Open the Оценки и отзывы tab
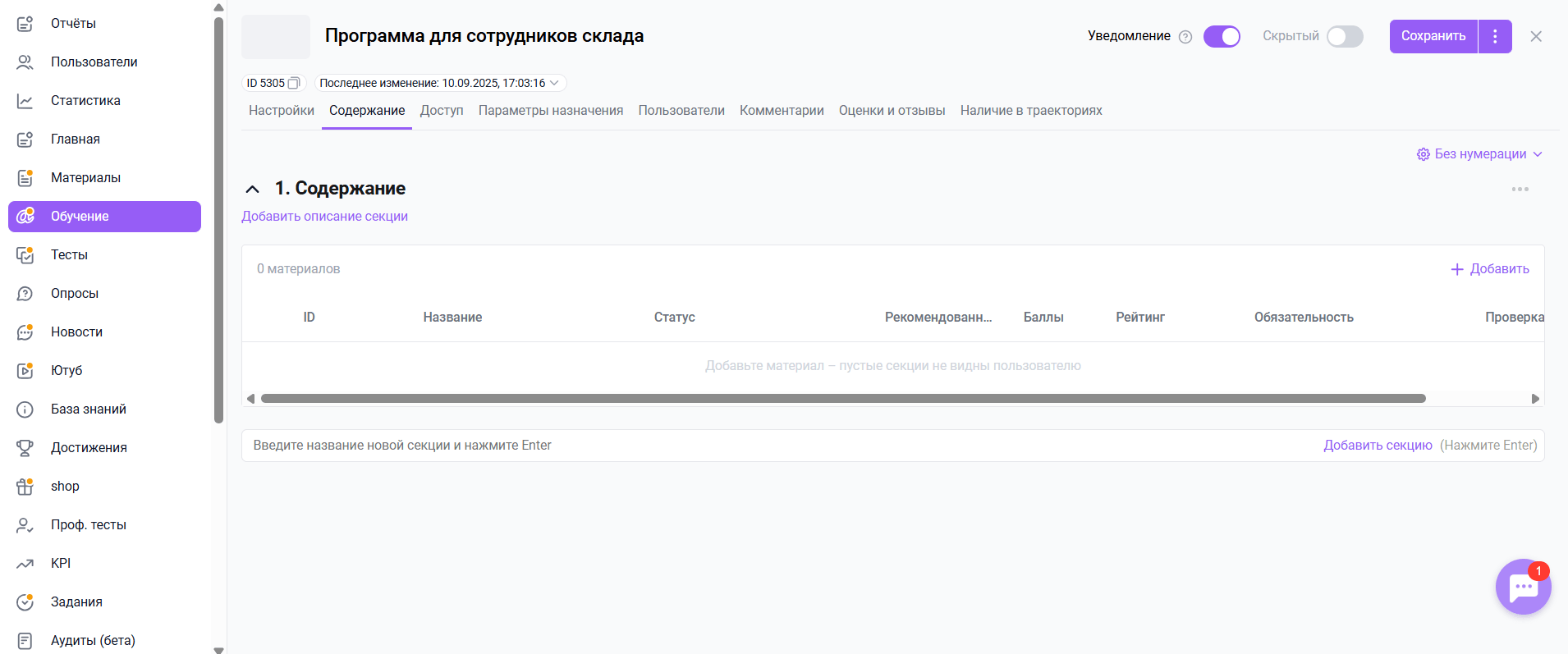The height and width of the screenshot is (654, 1568). [892, 111]
